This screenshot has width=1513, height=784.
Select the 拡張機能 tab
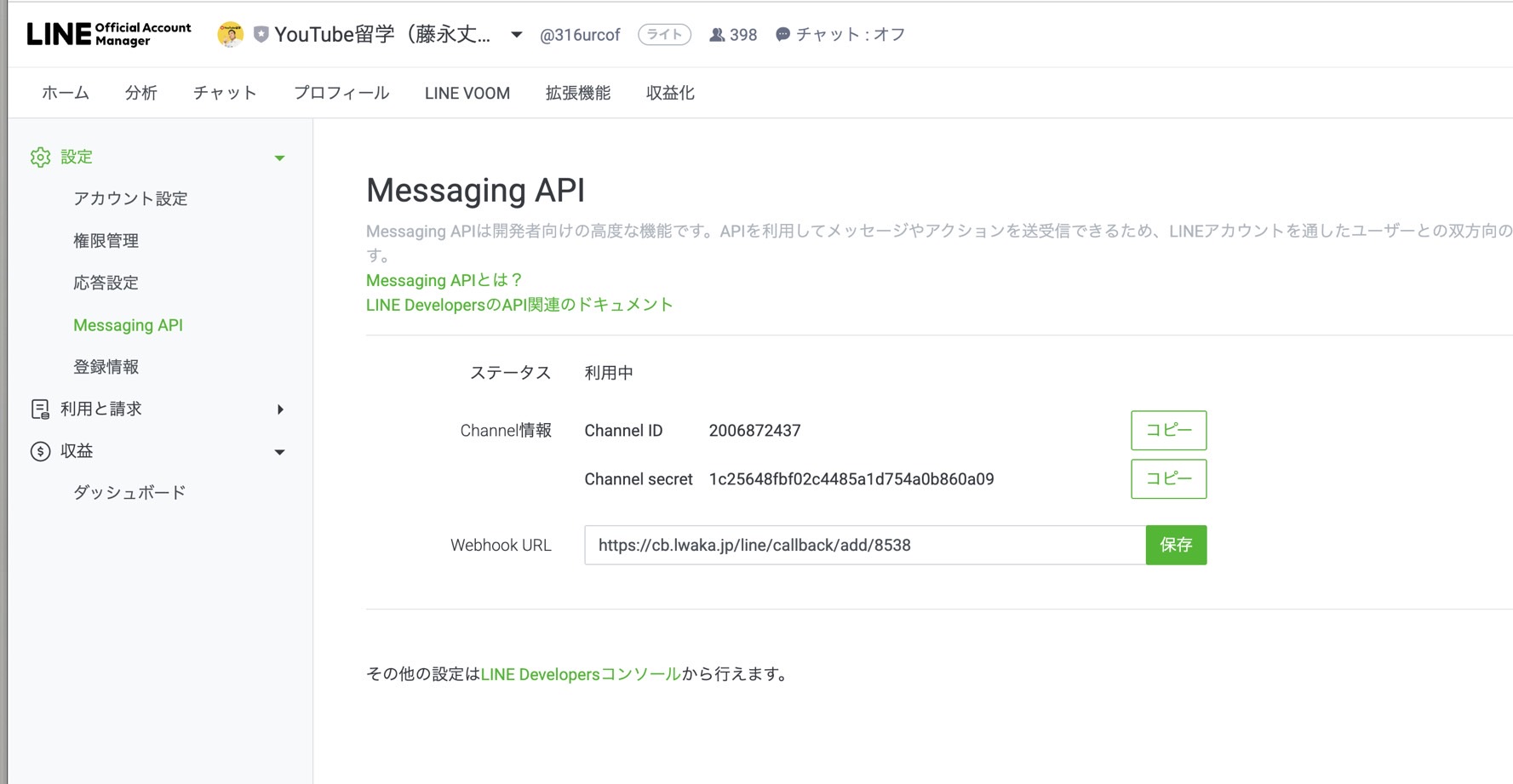coord(578,93)
